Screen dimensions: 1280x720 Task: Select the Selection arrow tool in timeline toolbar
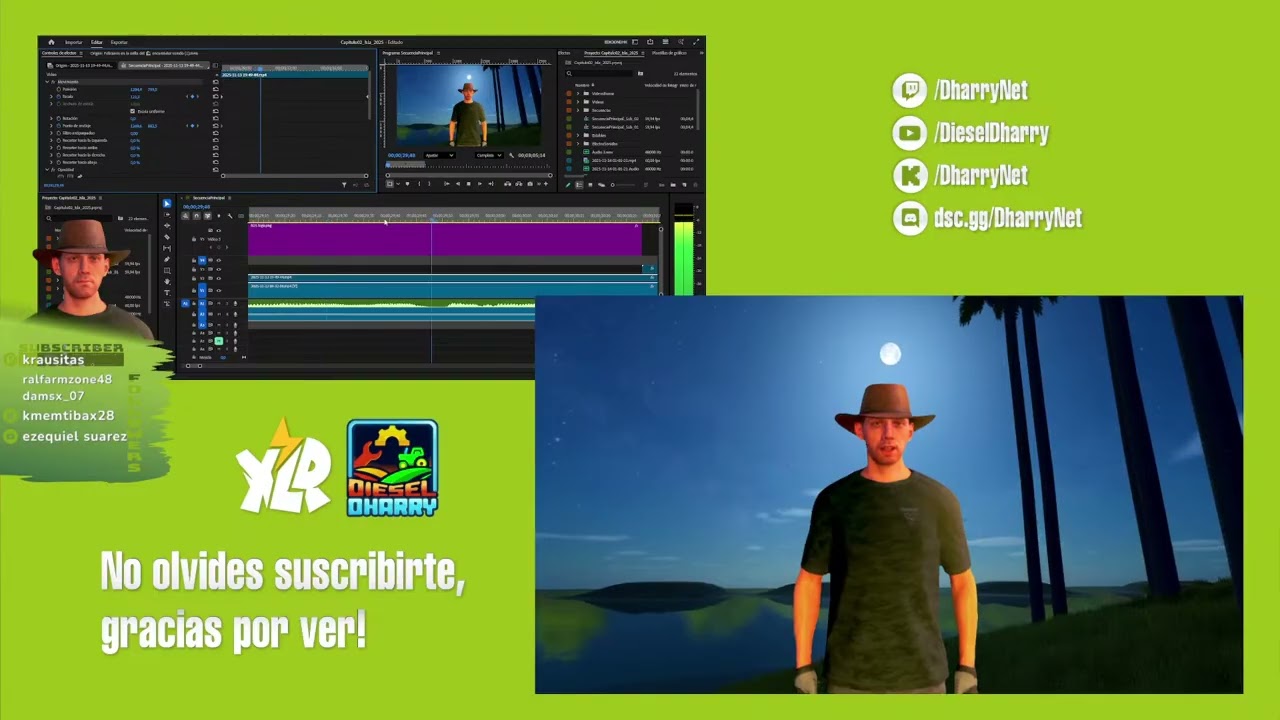tap(167, 203)
